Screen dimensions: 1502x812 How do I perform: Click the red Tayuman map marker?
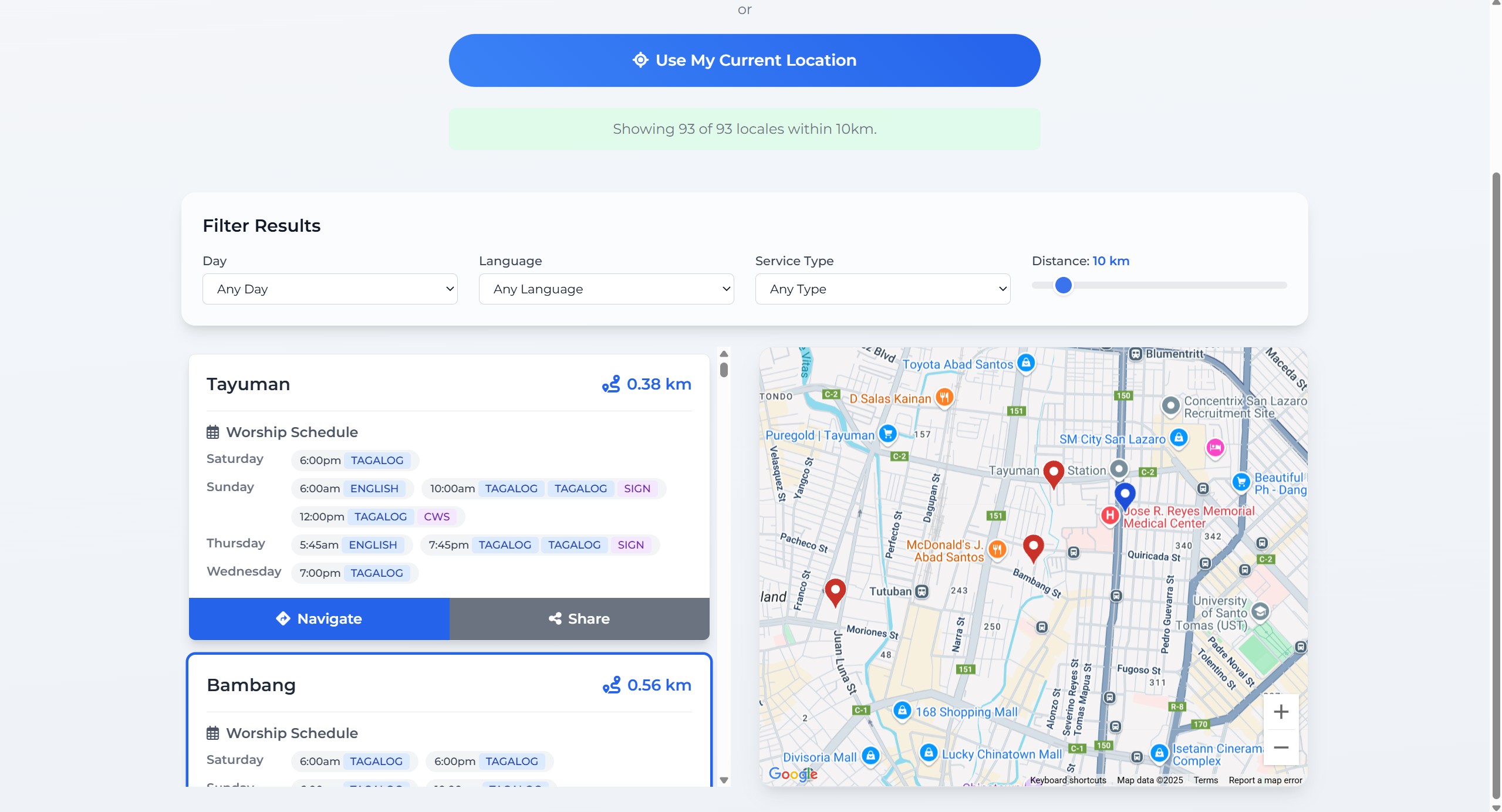tap(1054, 472)
